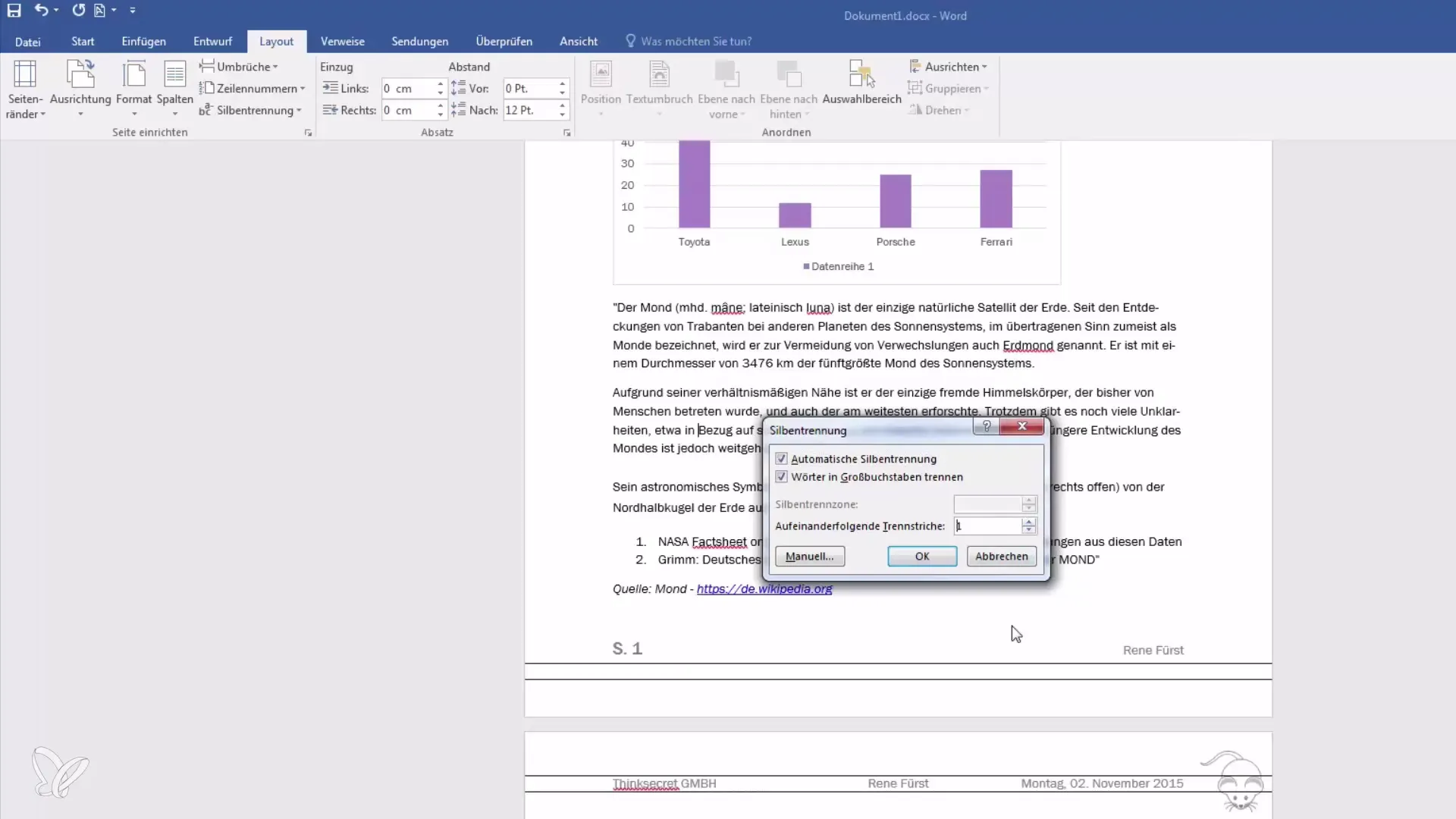Switch to the Einfügen tab
The image size is (1456, 819).
pyautogui.click(x=144, y=42)
